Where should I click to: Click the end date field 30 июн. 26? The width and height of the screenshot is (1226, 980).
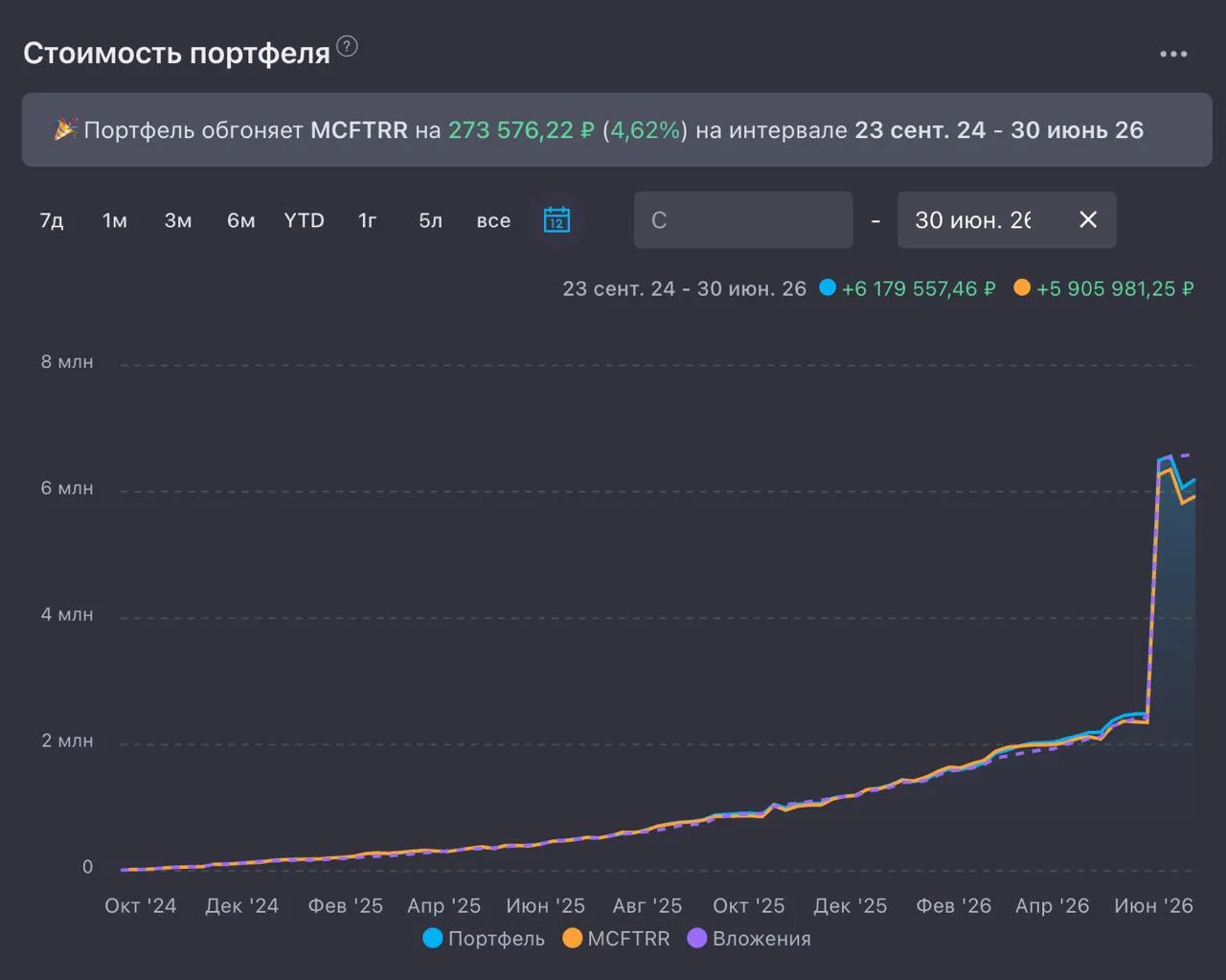pos(1007,219)
